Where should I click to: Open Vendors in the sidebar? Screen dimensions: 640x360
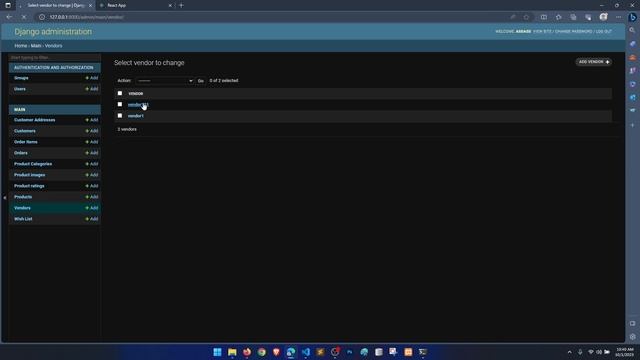22,208
